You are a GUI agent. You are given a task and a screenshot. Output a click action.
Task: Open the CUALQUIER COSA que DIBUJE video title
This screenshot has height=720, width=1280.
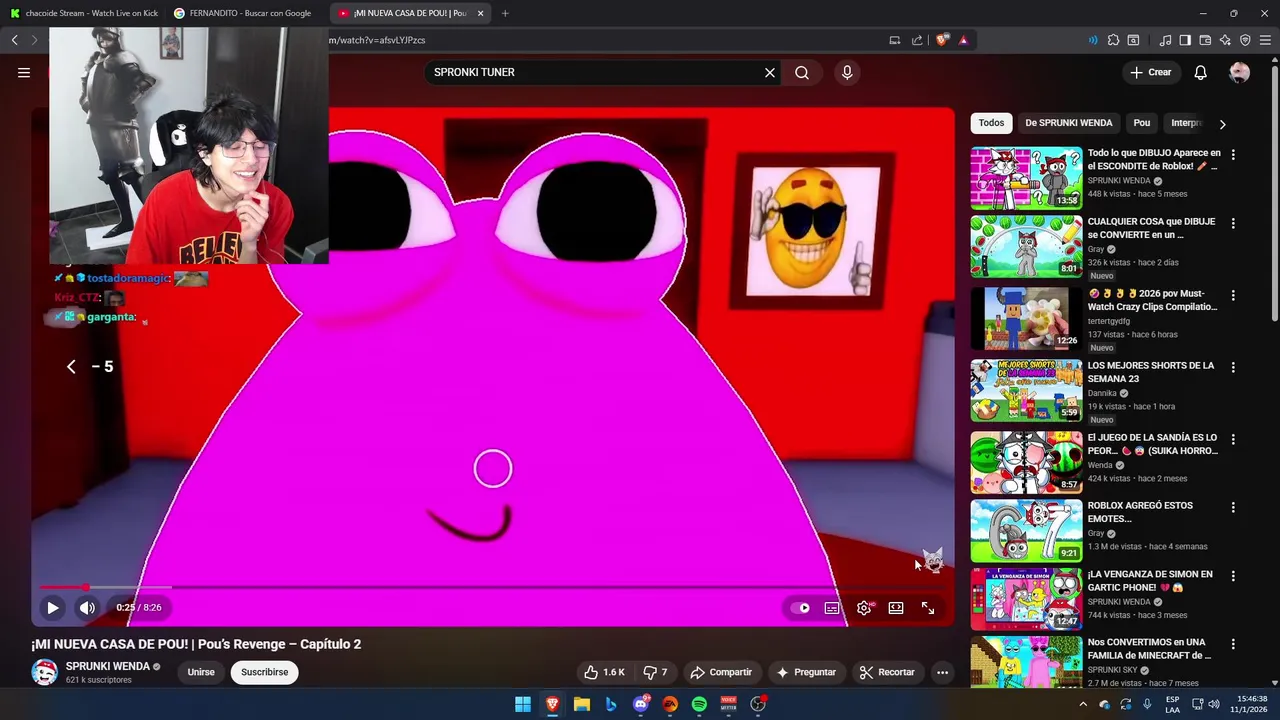[1151, 228]
